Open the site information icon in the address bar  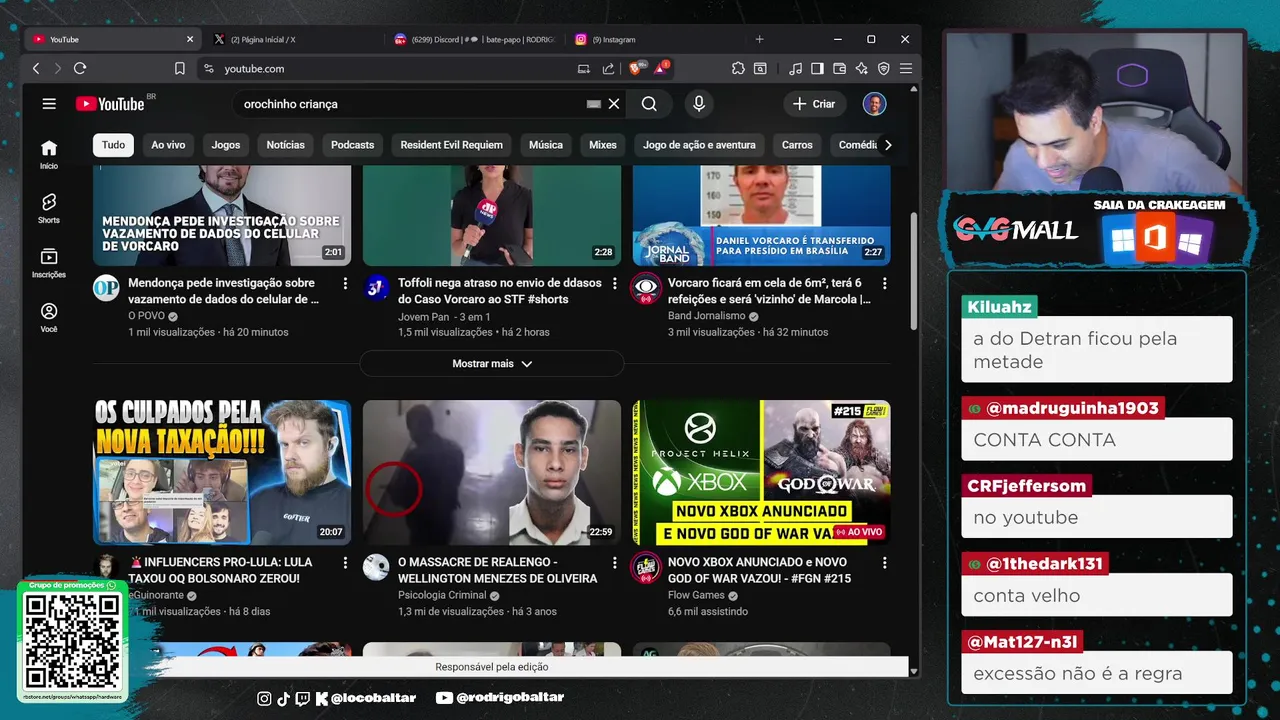click(x=209, y=69)
